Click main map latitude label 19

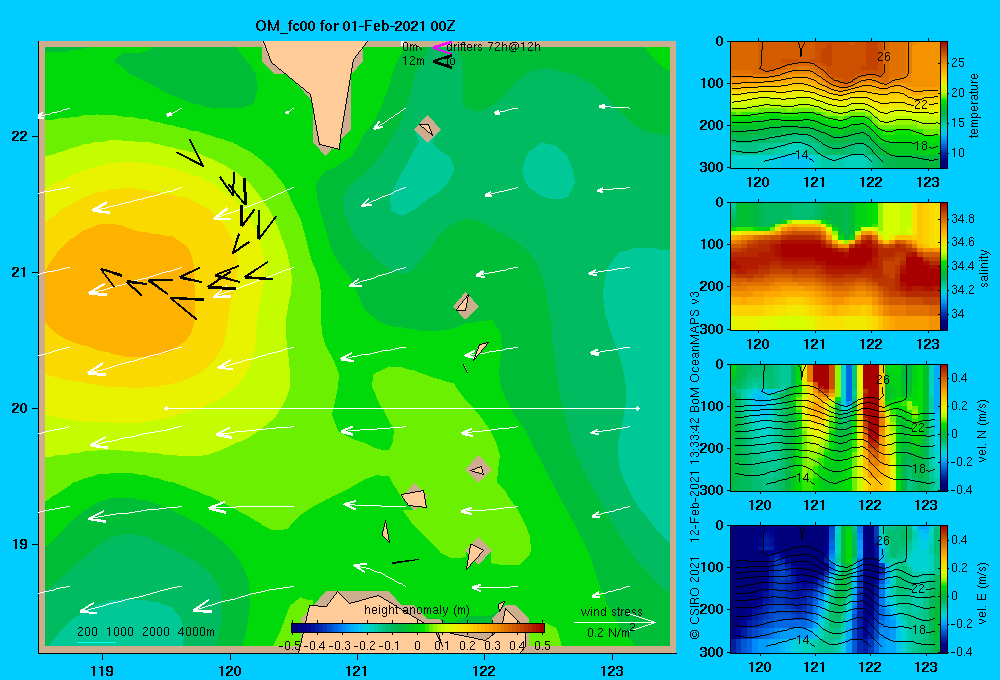(x=19, y=544)
